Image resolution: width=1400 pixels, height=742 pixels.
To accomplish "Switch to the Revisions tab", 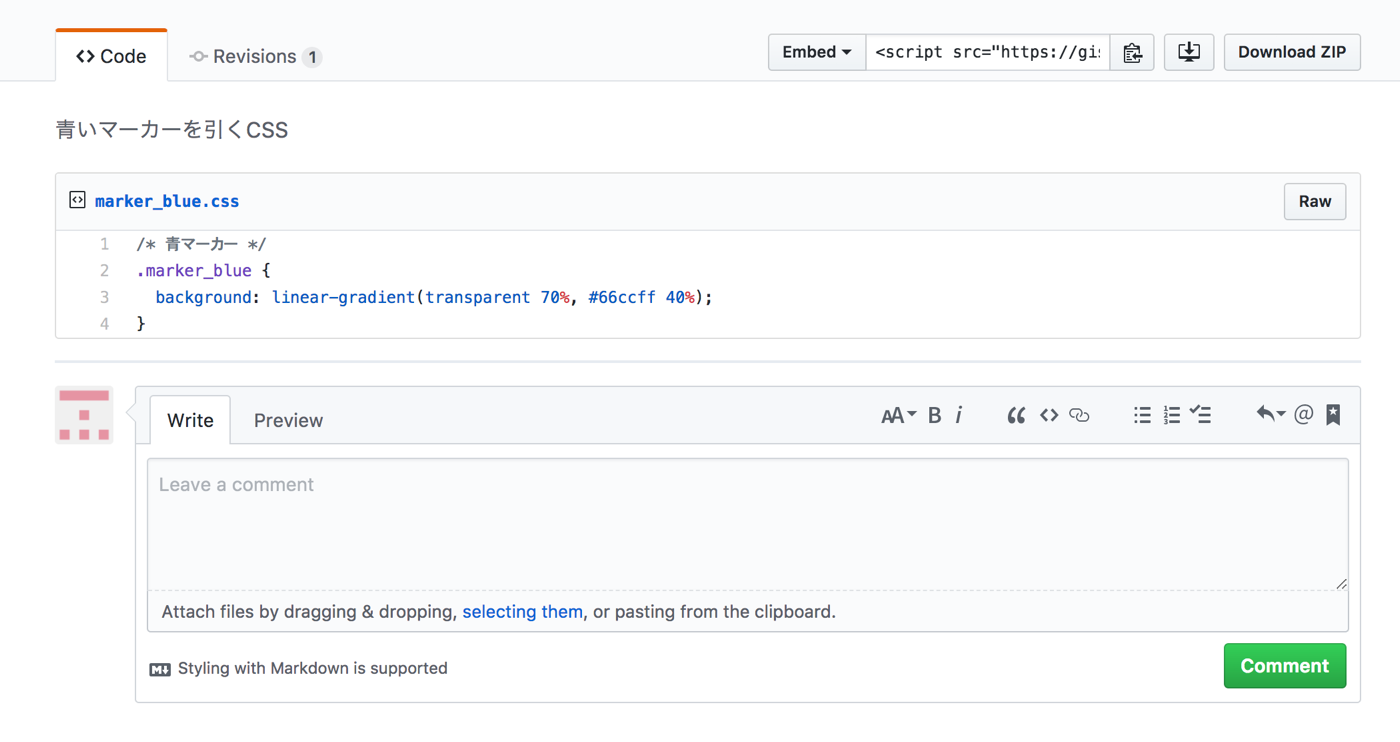I will [255, 57].
